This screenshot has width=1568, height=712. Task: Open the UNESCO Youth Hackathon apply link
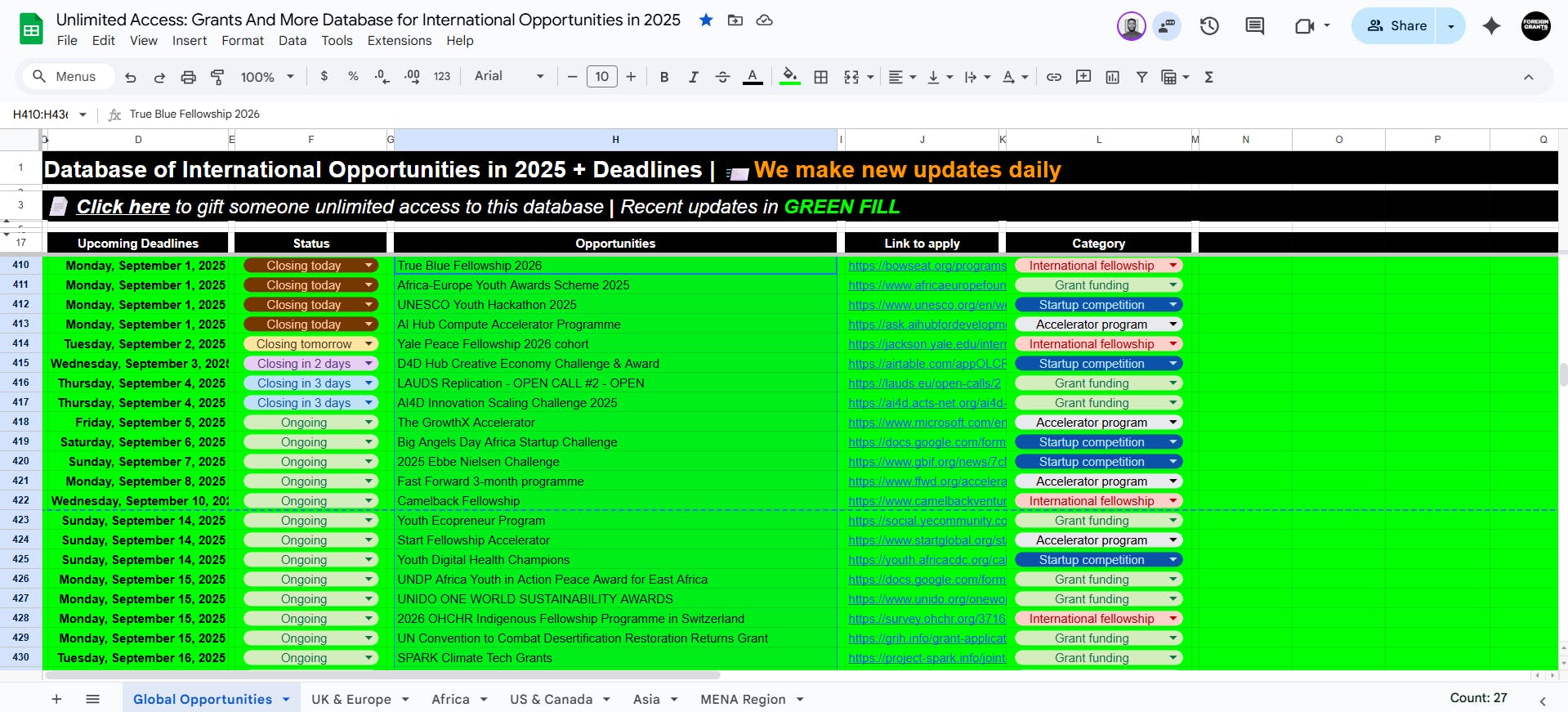927,305
